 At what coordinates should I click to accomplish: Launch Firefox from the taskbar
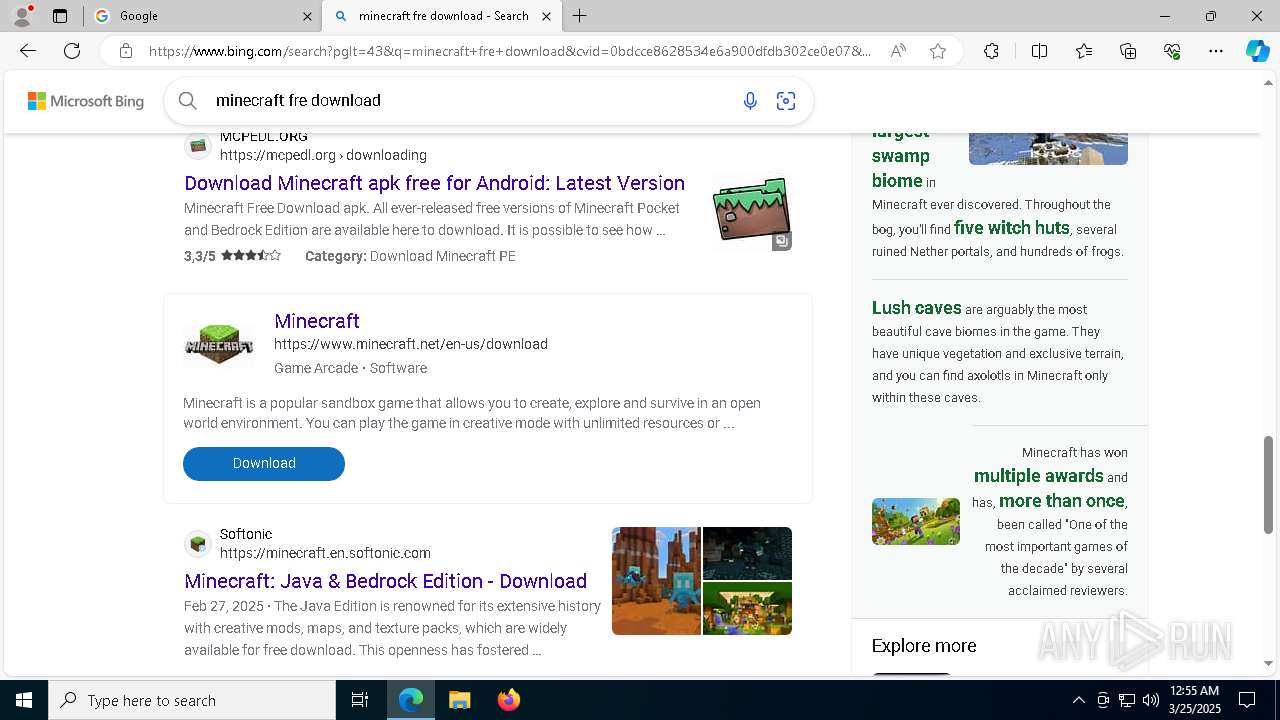click(x=508, y=700)
